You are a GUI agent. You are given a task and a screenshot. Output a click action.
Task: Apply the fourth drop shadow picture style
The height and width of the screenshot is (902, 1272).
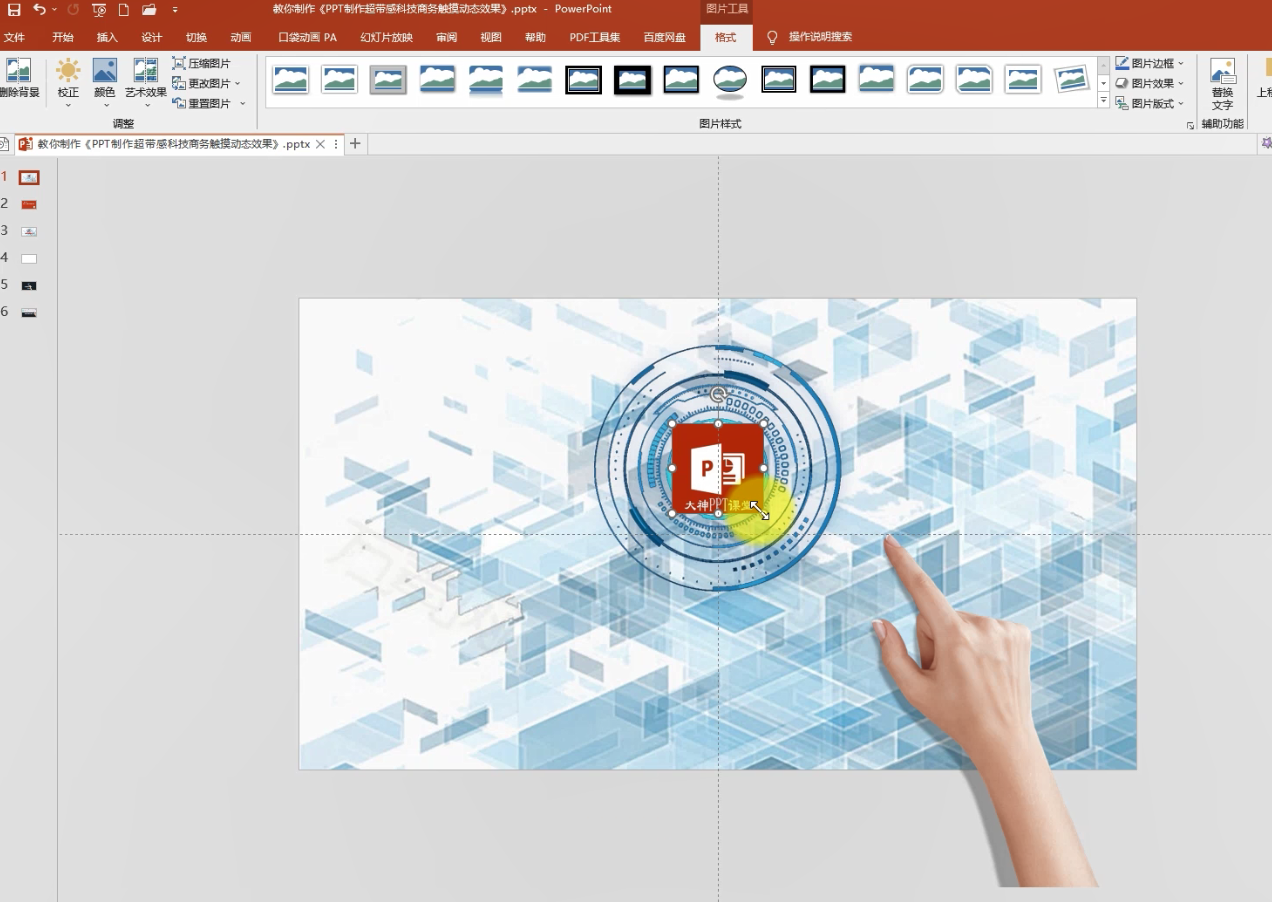point(437,79)
